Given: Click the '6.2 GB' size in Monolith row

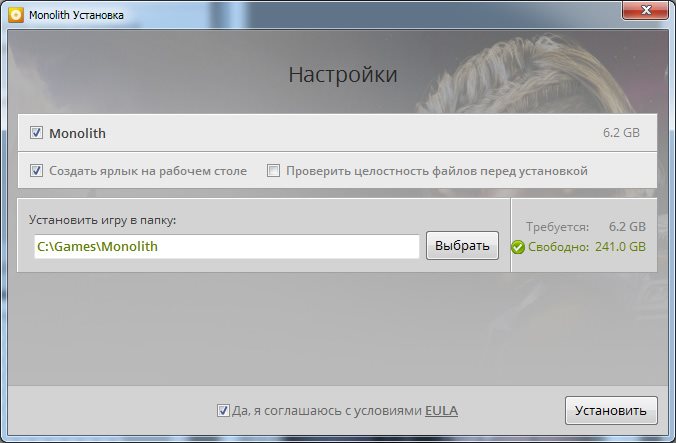Looking at the screenshot, I should 621,133.
